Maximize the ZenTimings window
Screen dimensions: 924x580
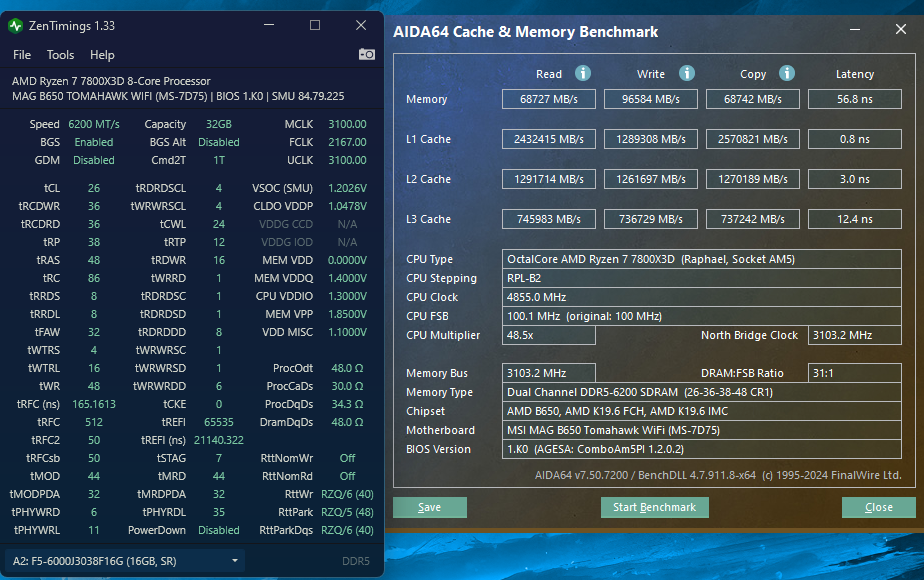[x=315, y=25]
